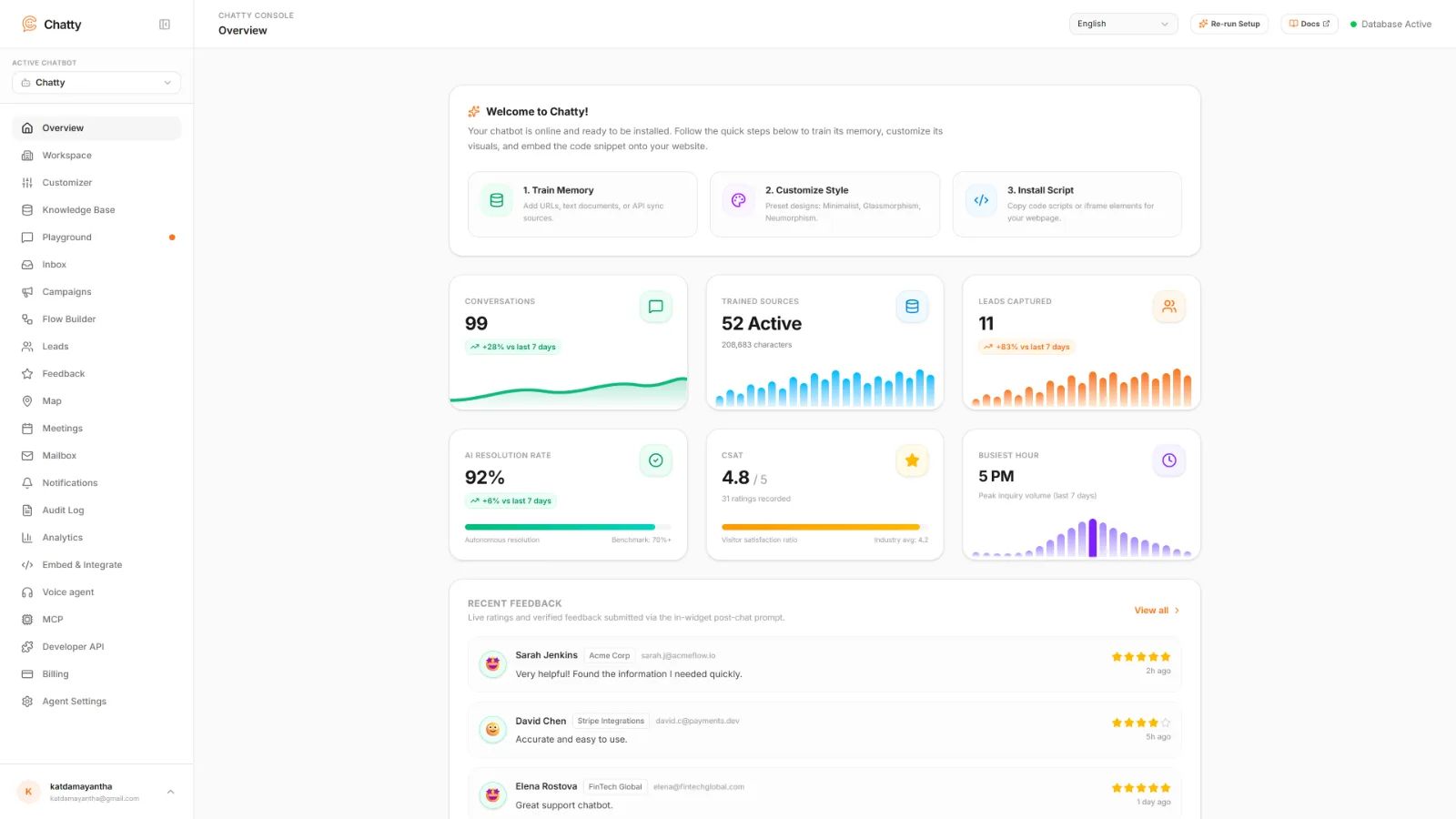Click the Map pin icon
Image resolution: width=1456 pixels, height=819 pixels.
coord(27,401)
